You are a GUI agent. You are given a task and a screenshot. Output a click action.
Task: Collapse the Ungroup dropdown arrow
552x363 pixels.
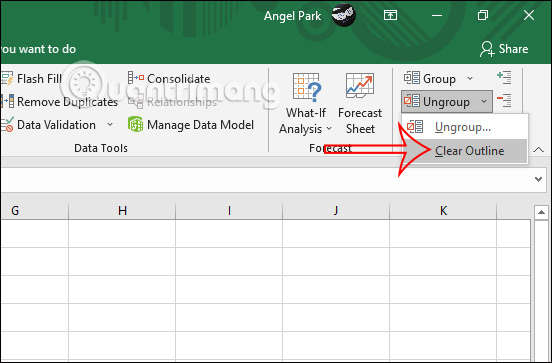484,101
